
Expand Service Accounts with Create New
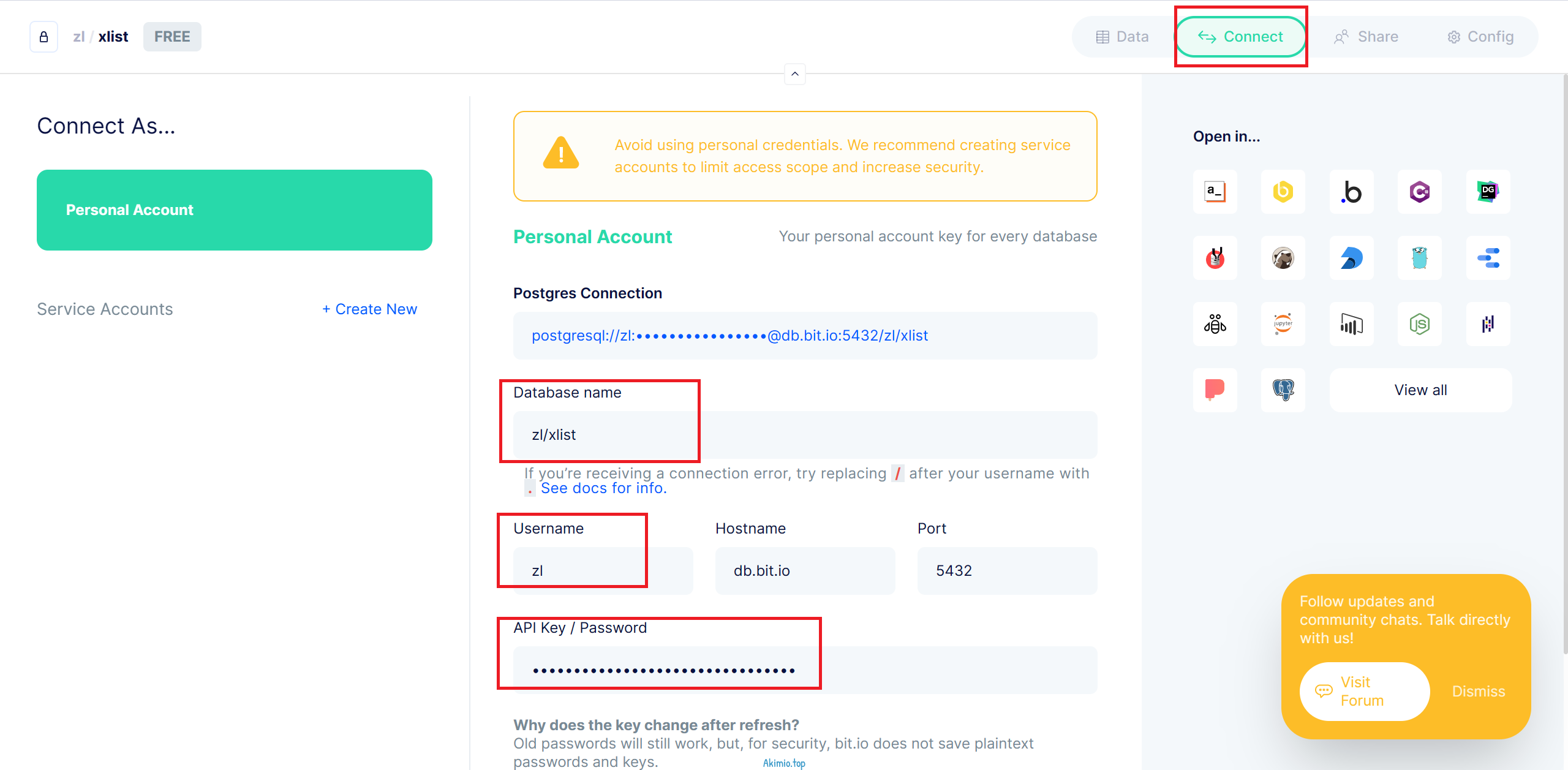click(369, 309)
